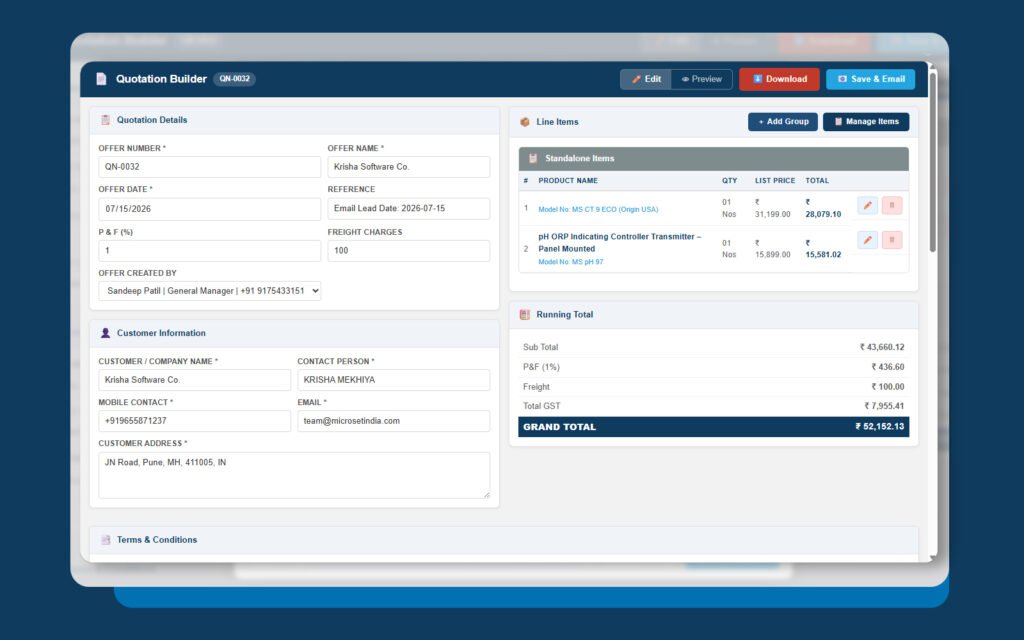
Task: Delete the MS CT 9 ECO line item
Action: pos(892,205)
